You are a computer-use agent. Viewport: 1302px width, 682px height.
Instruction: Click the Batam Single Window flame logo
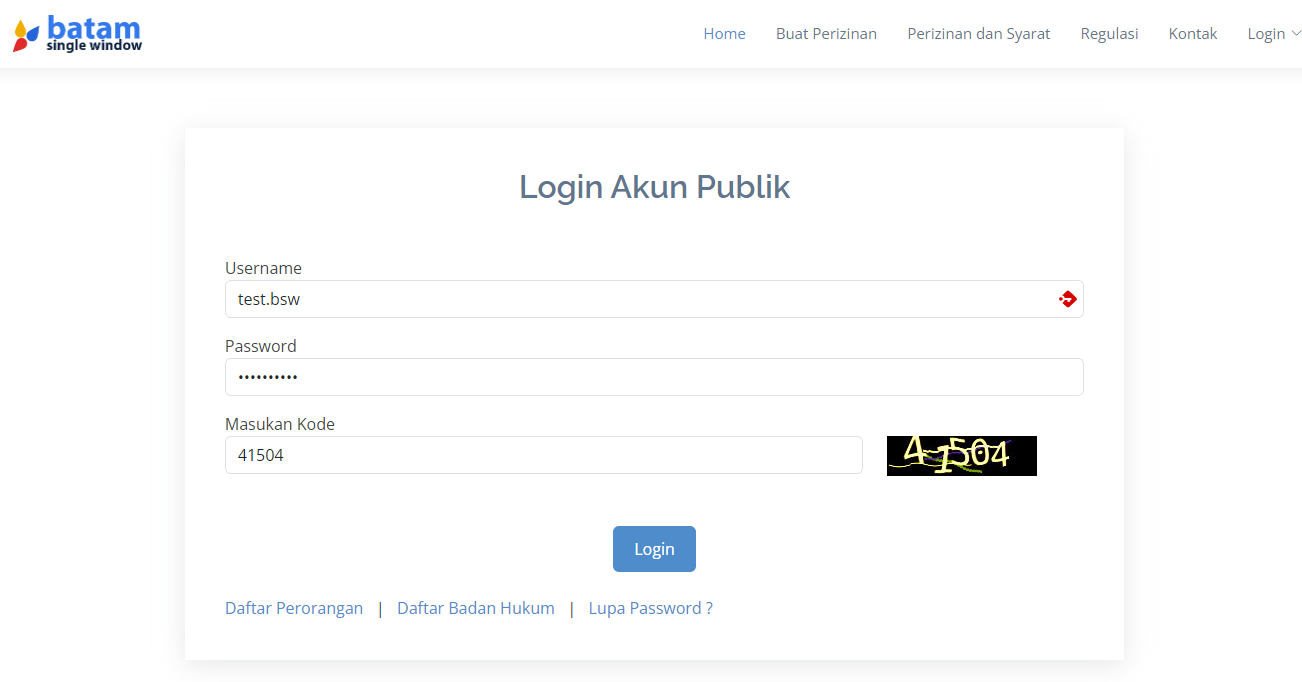(x=26, y=35)
